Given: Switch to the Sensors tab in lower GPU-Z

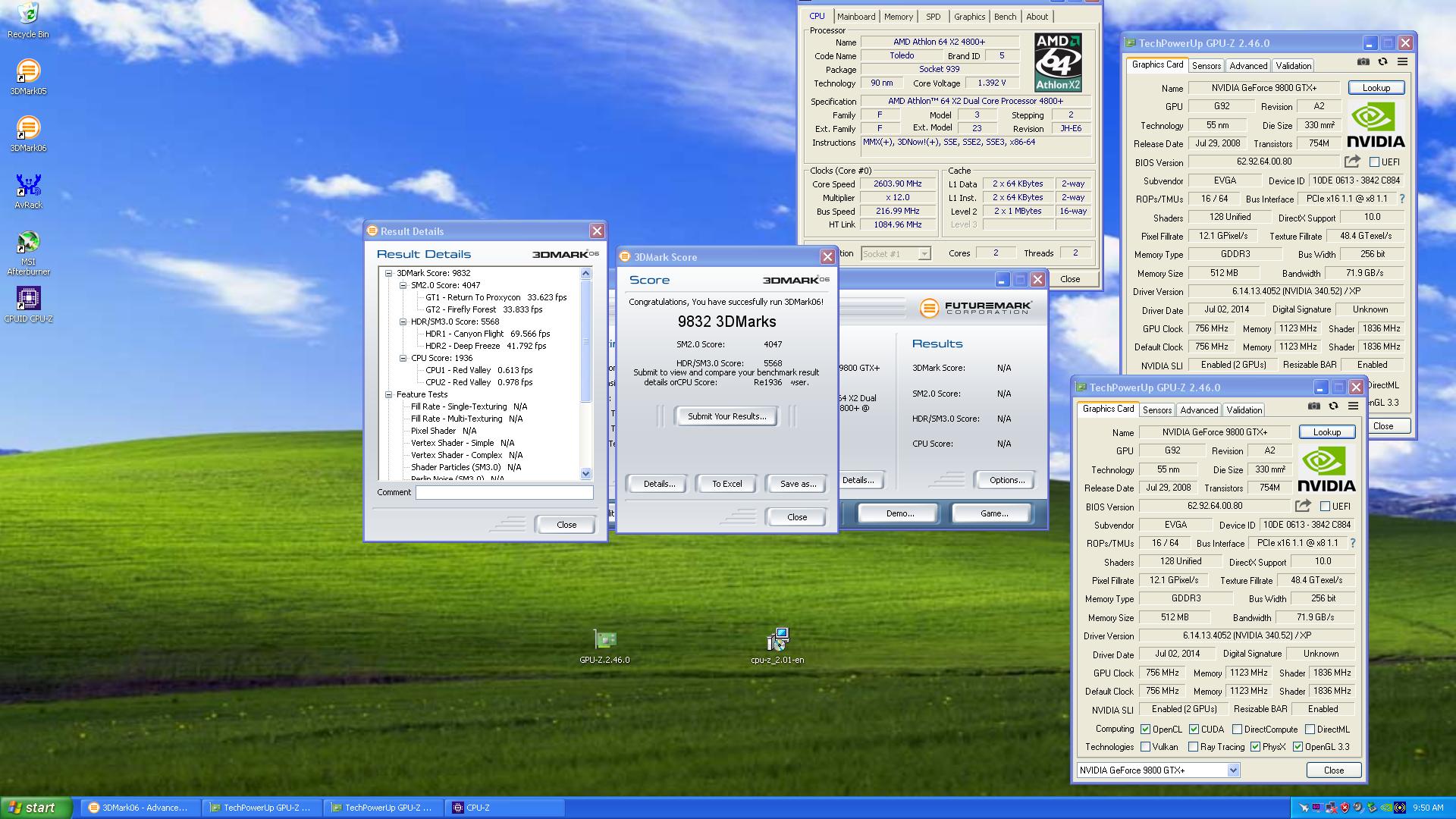Looking at the screenshot, I should 1157,410.
